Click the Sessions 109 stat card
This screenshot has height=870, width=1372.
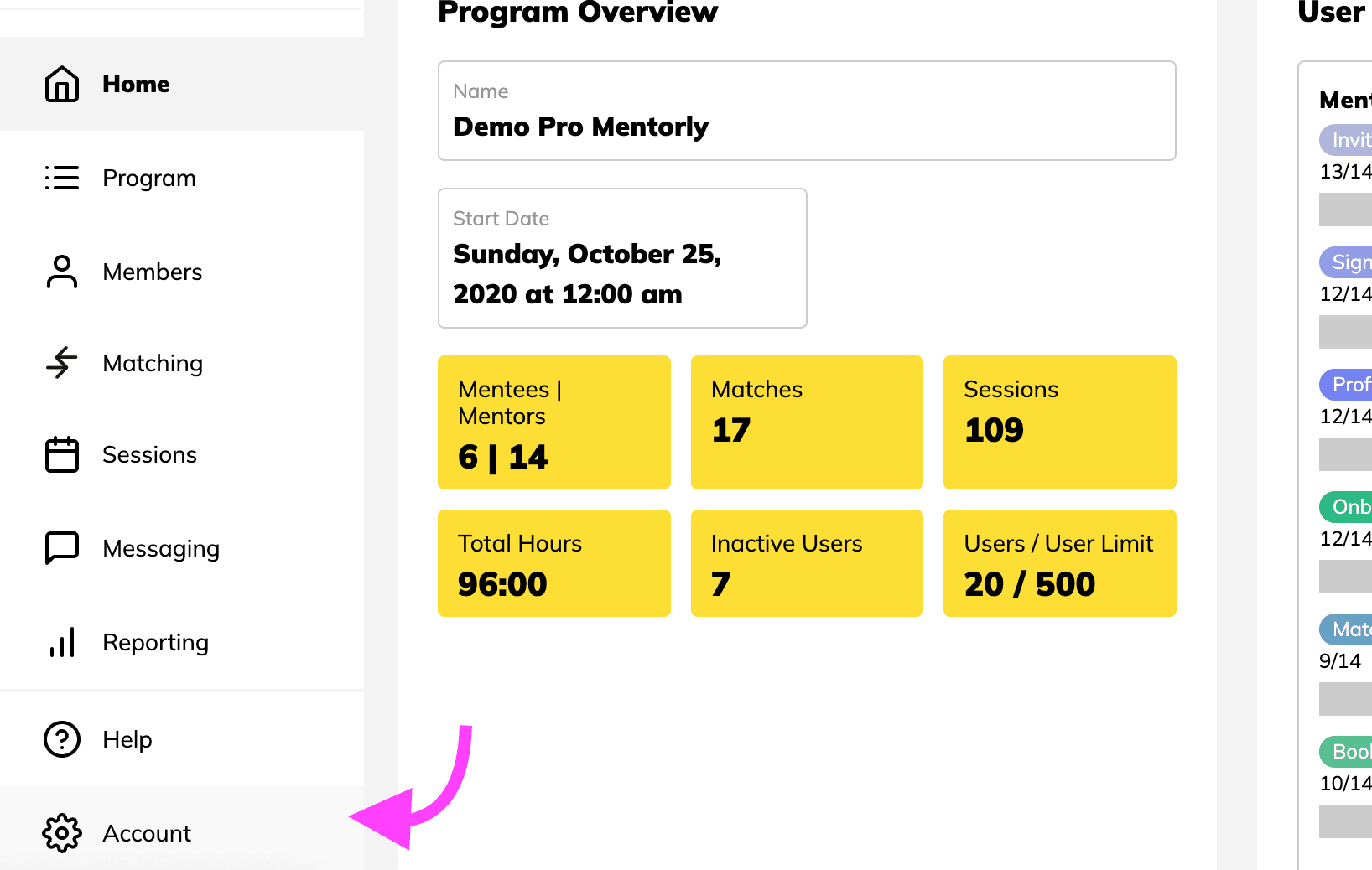[x=1059, y=422]
